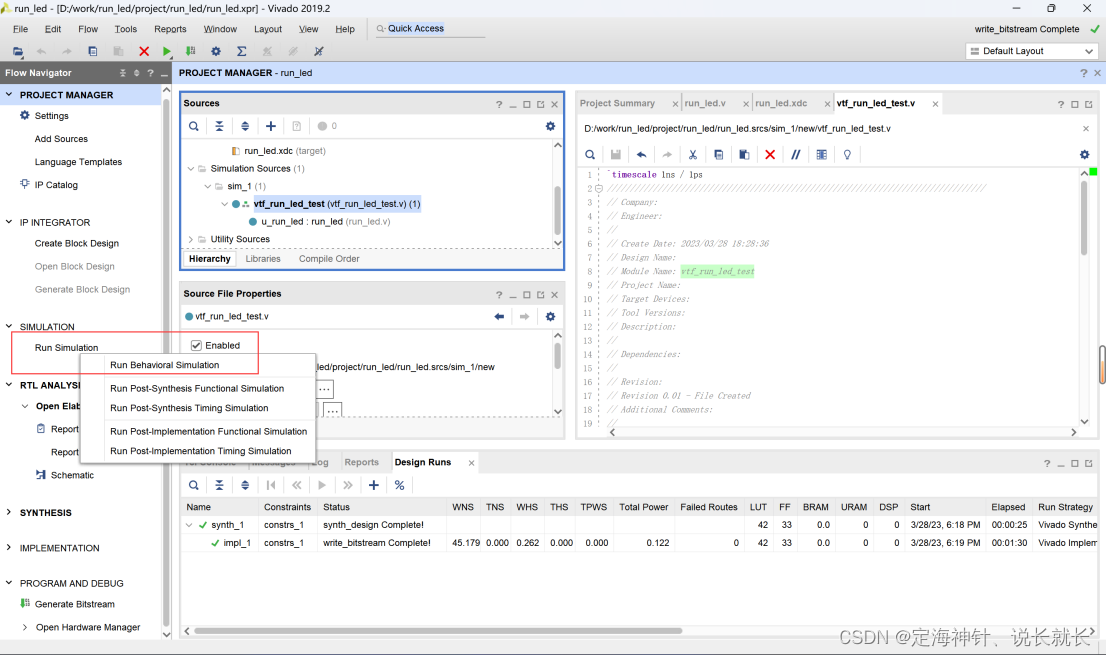The width and height of the screenshot is (1106, 656).
Task: Expand the SYNTHESIS section
Action: 8,512
